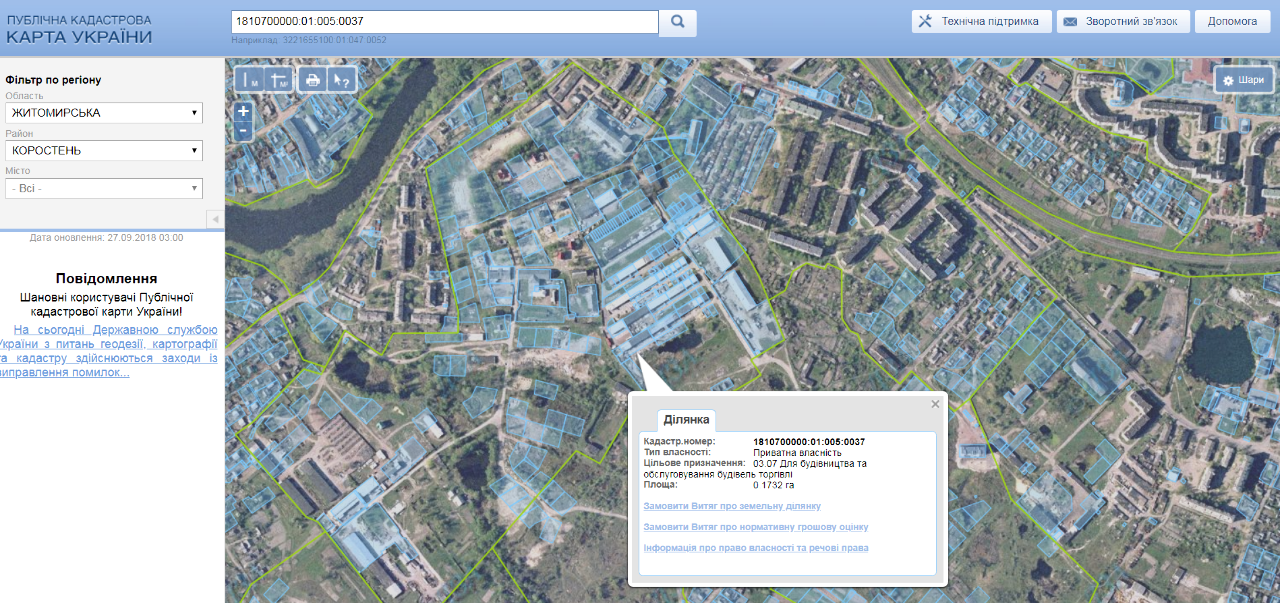This screenshot has height=603, width=1280.
Task: Open the Місто dropdown
Action: click(103, 188)
